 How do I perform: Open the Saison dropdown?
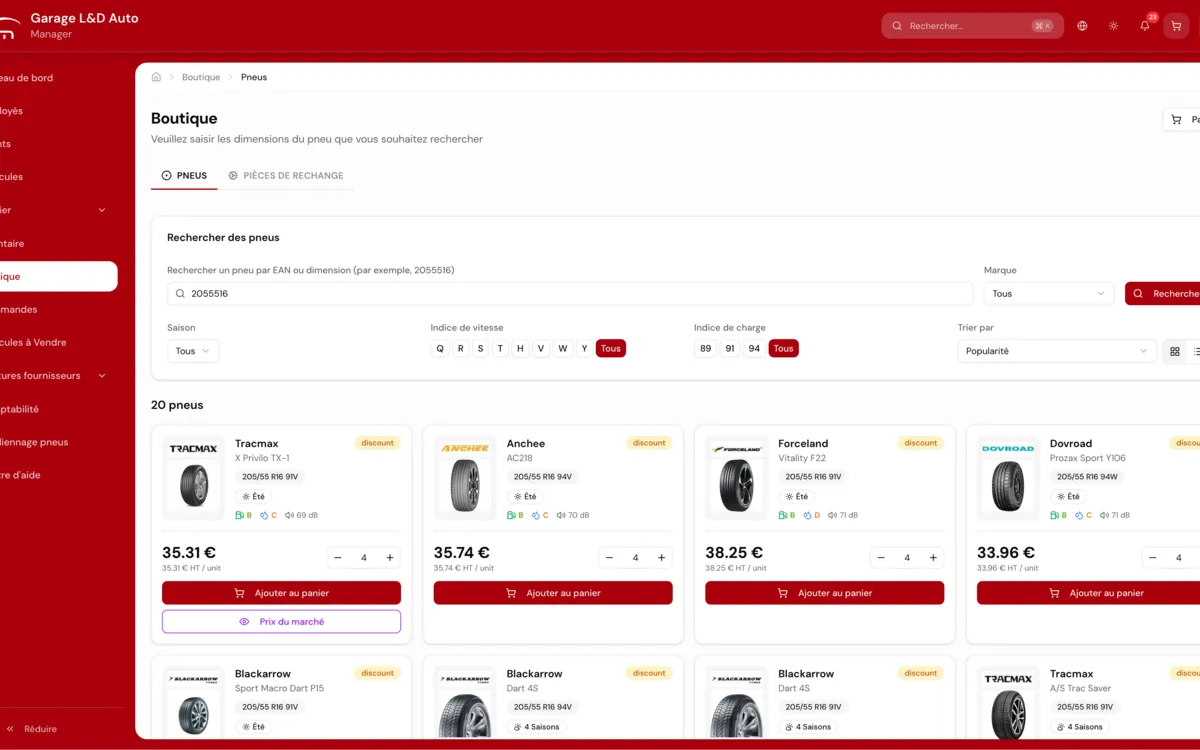[193, 351]
